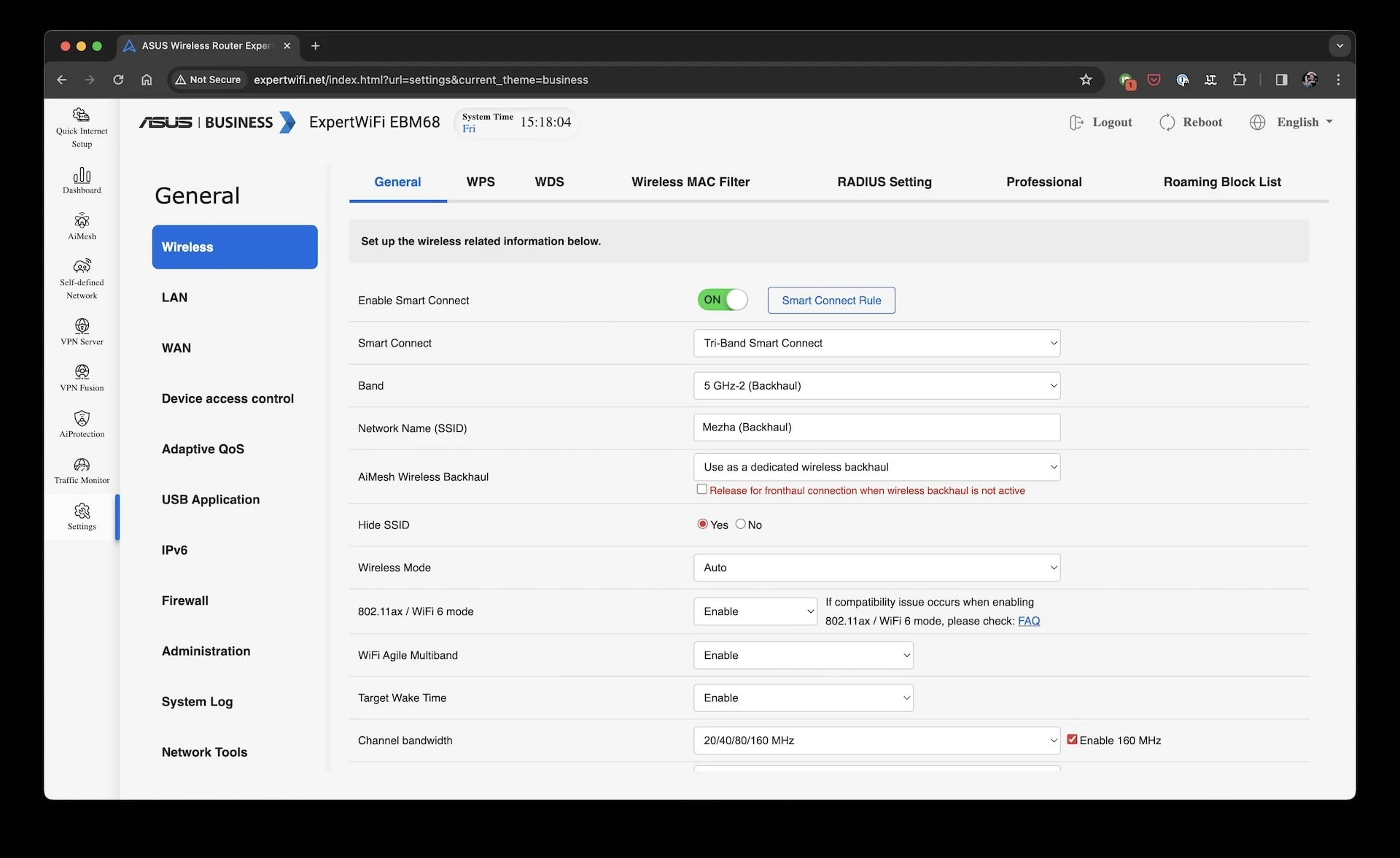Viewport: 1400px width, 858px height.
Task: Reload the current page
Action: point(118,80)
